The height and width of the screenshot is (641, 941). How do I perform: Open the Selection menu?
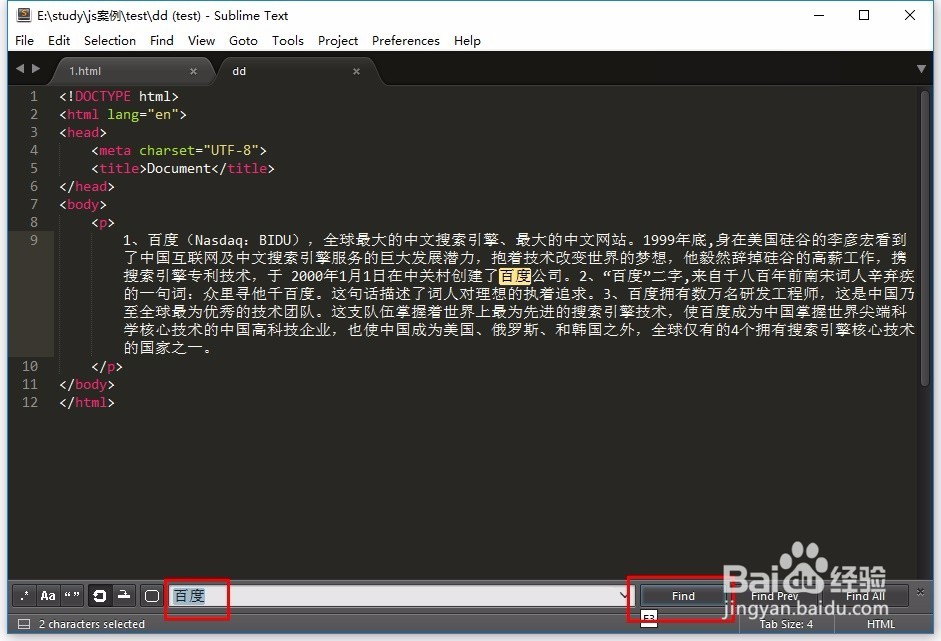tap(110, 40)
